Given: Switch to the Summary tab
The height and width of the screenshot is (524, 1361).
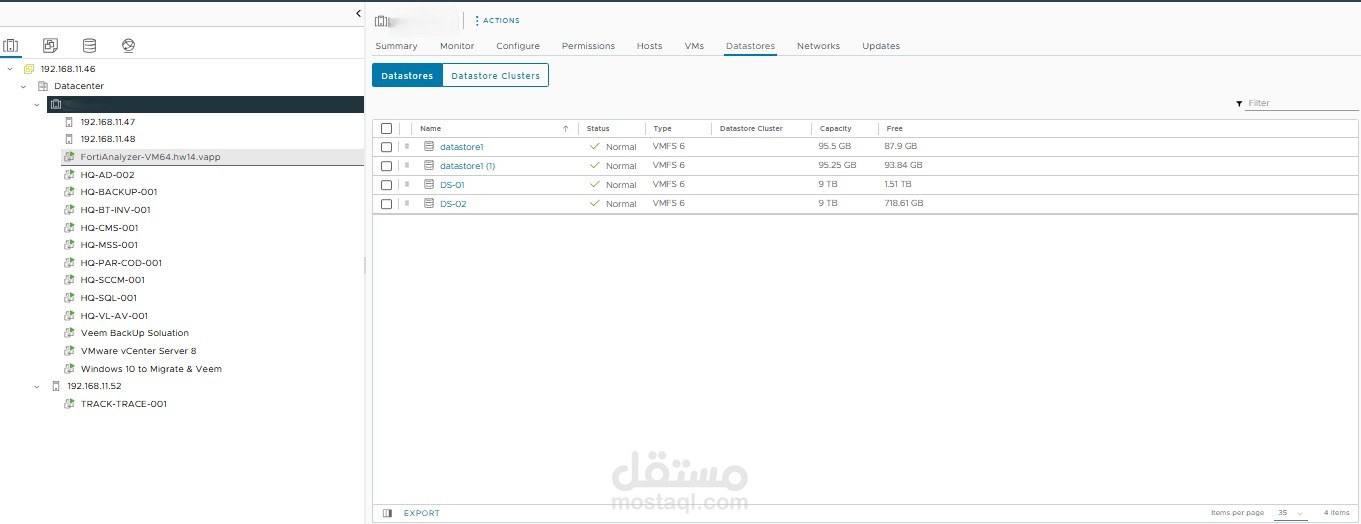Looking at the screenshot, I should tap(396, 46).
